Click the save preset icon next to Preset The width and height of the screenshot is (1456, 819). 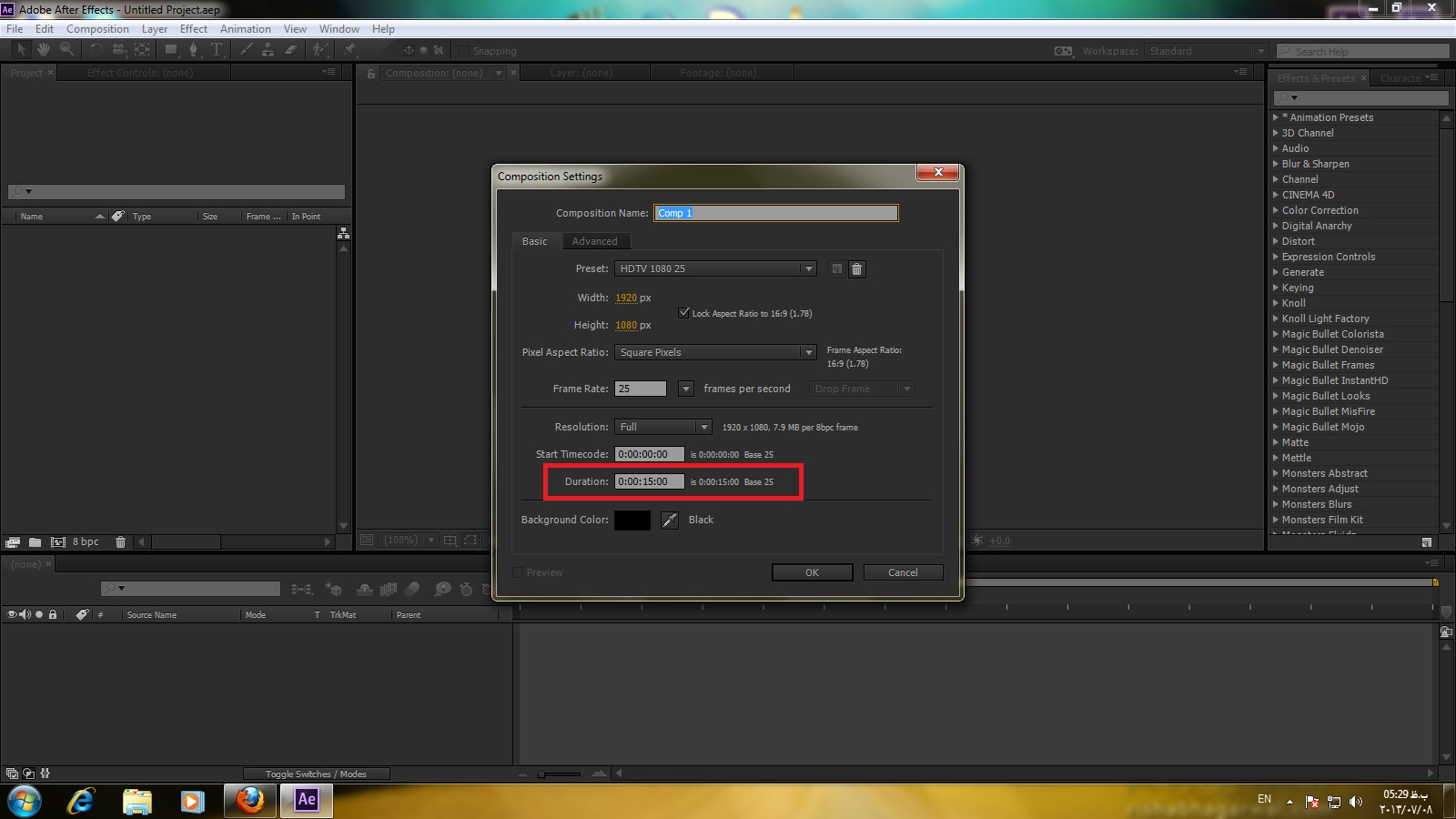(836, 269)
